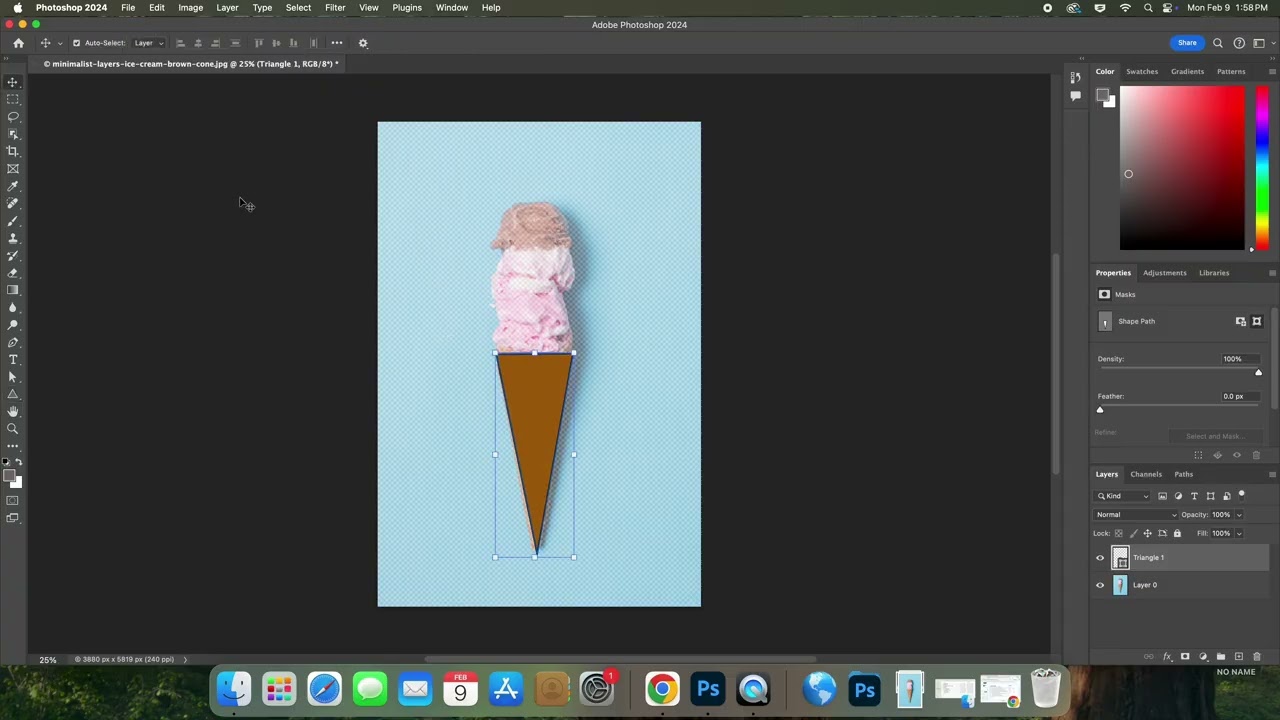Select the Path Selection arrow tool
1280x720 pixels.
point(13,377)
